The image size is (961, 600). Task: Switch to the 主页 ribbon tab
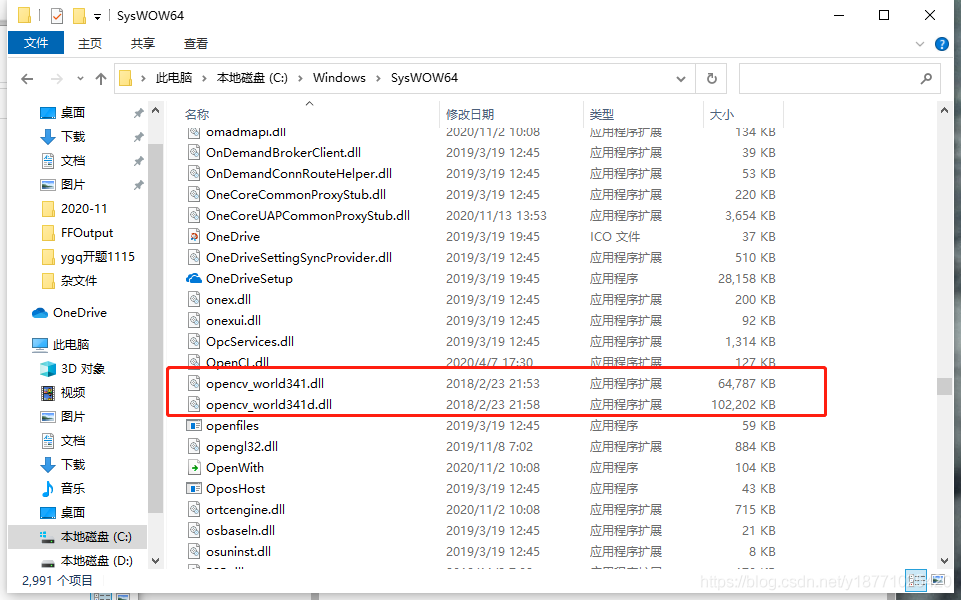pos(89,44)
